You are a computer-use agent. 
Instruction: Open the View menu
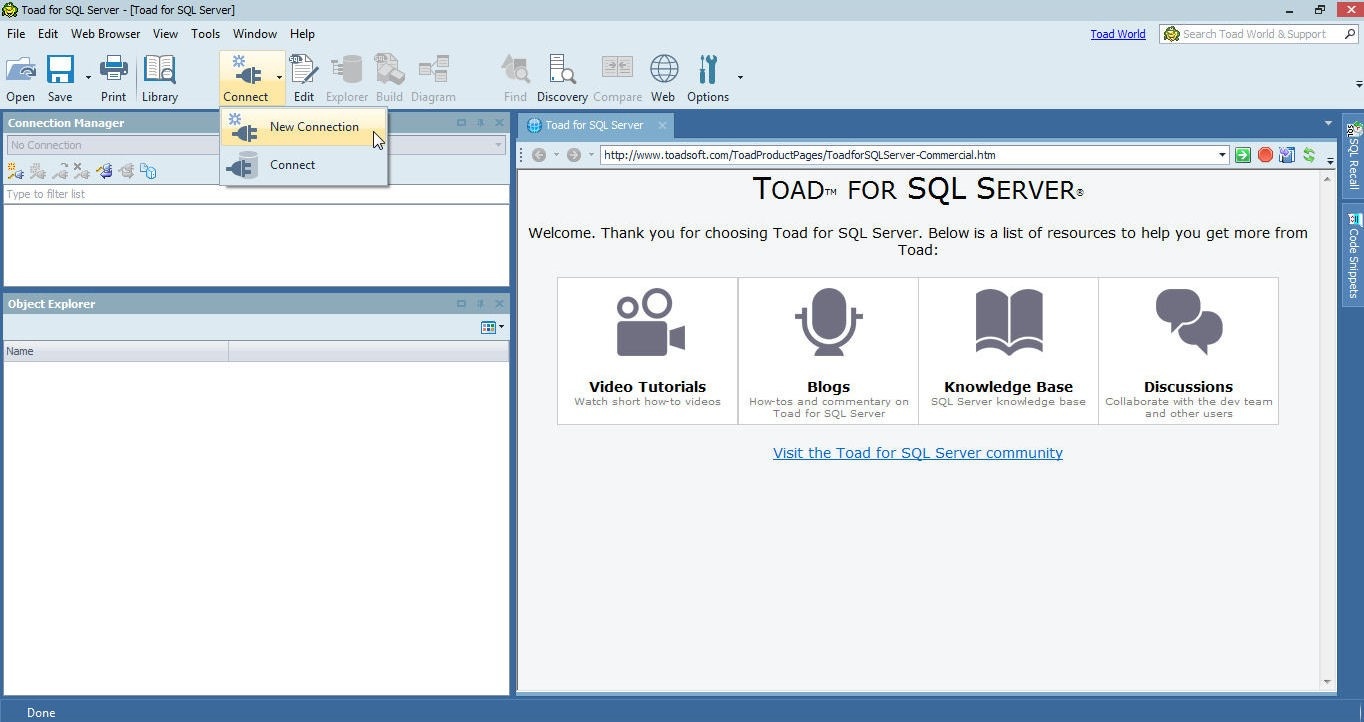165,33
